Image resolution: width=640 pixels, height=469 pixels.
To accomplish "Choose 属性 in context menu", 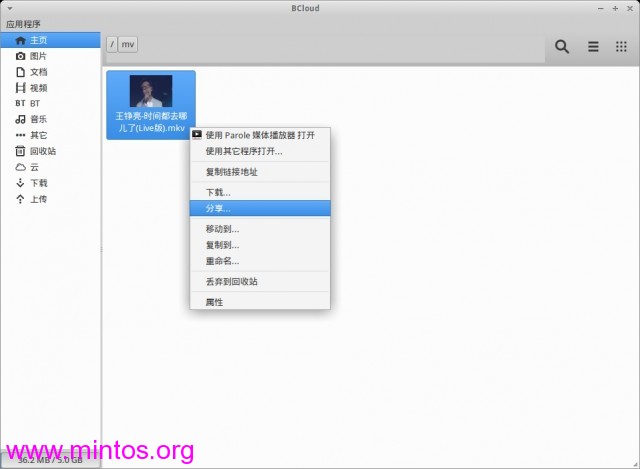I will pos(260,302).
